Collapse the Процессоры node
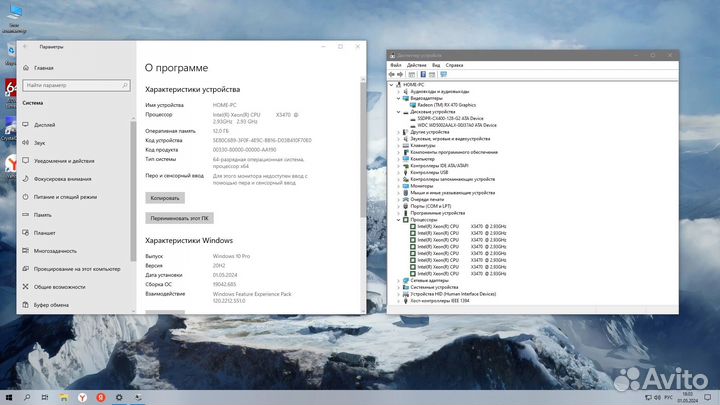 (399, 220)
